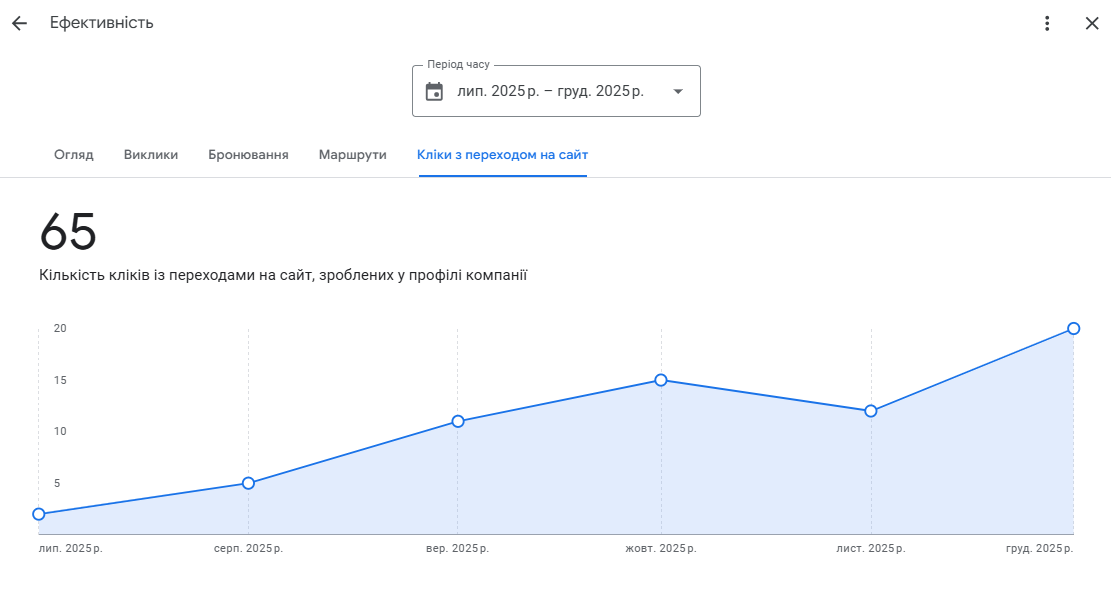Select the серп. 2025 chart point
This screenshot has height=599, width=1111.
[248, 483]
